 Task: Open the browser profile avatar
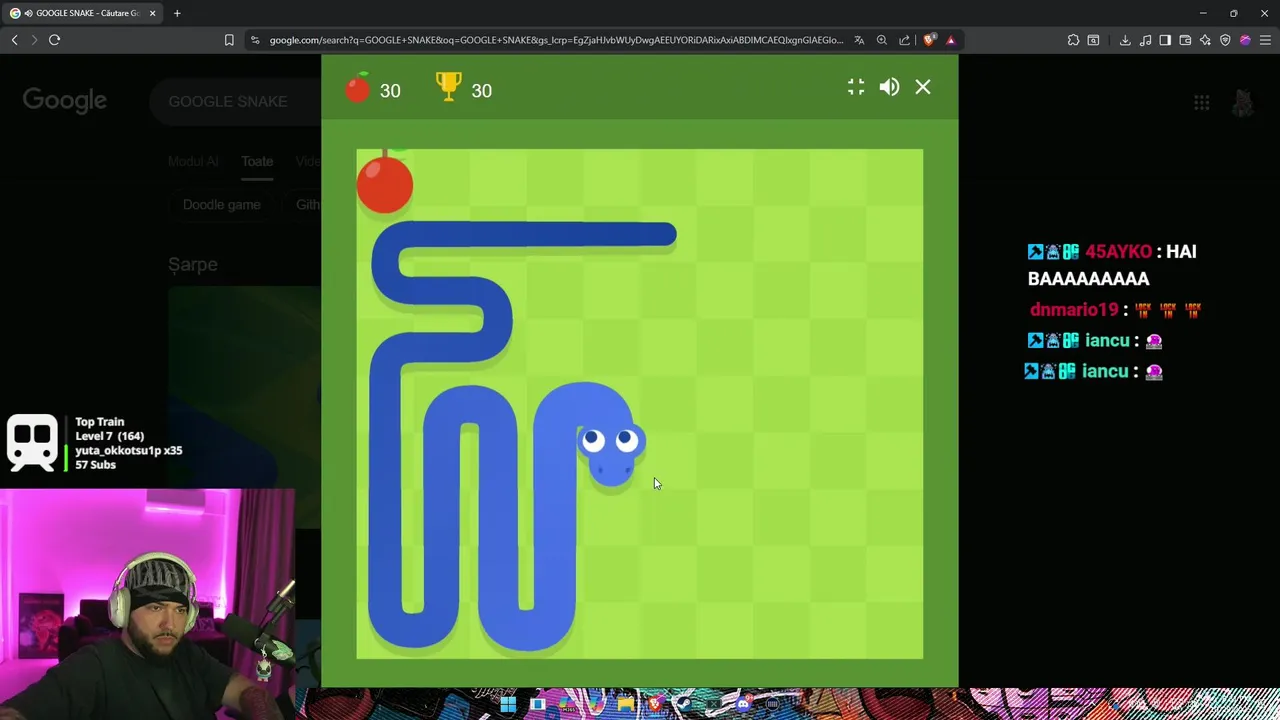click(1245, 40)
